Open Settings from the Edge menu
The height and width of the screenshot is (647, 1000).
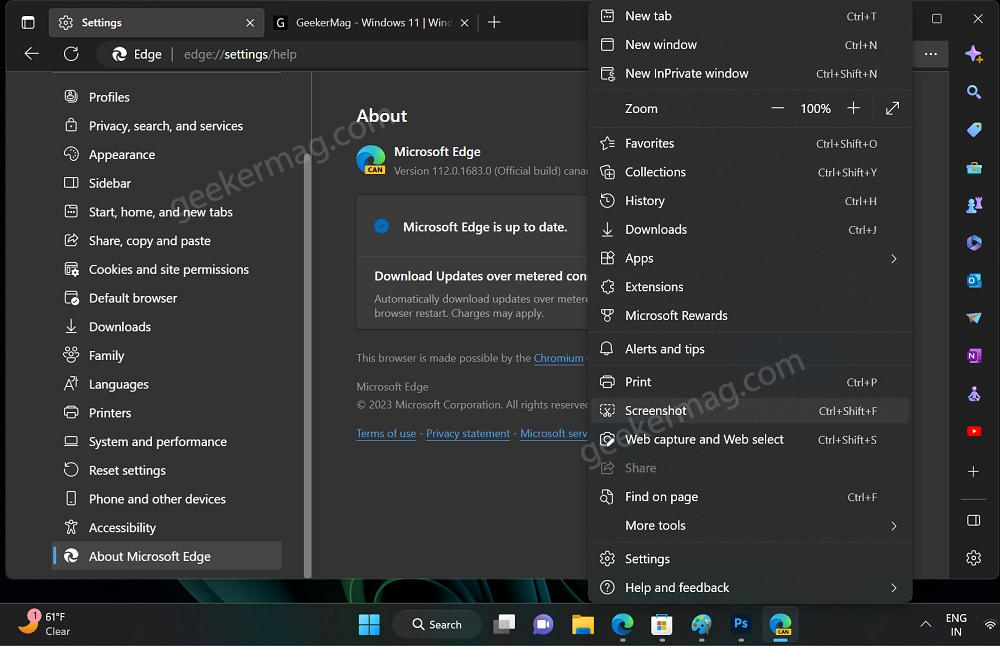[x=750, y=559]
